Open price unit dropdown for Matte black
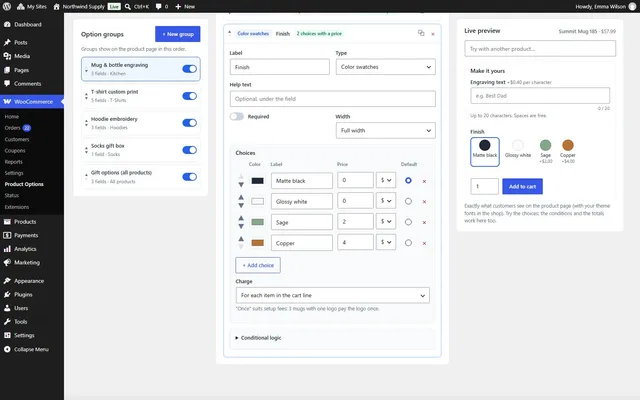Screen dimensions: 640x400 coord(386,180)
